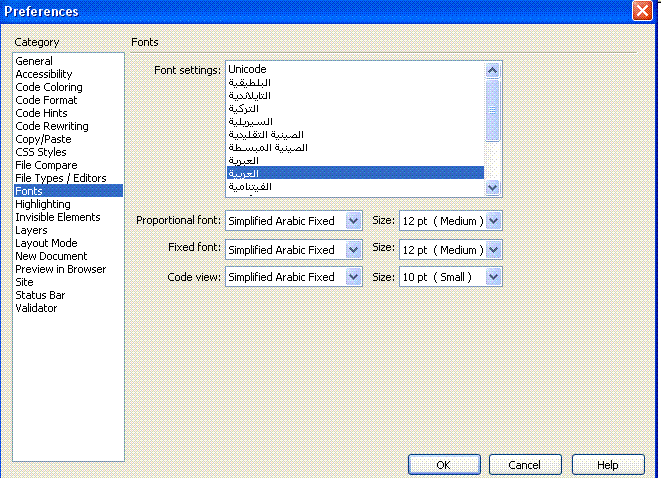Open the Preview in Browser category

click(x=61, y=269)
